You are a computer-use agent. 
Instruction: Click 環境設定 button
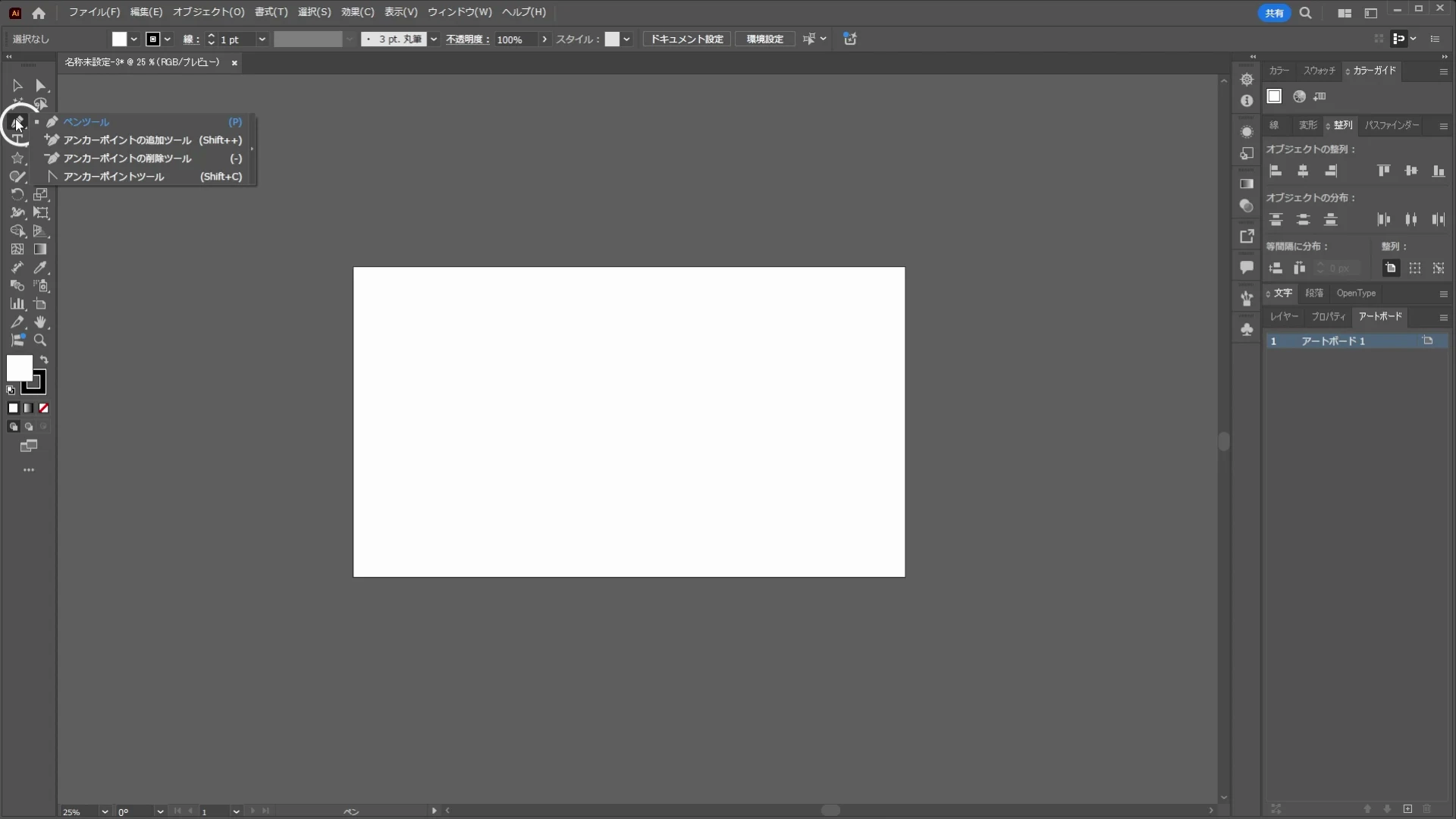pos(764,39)
